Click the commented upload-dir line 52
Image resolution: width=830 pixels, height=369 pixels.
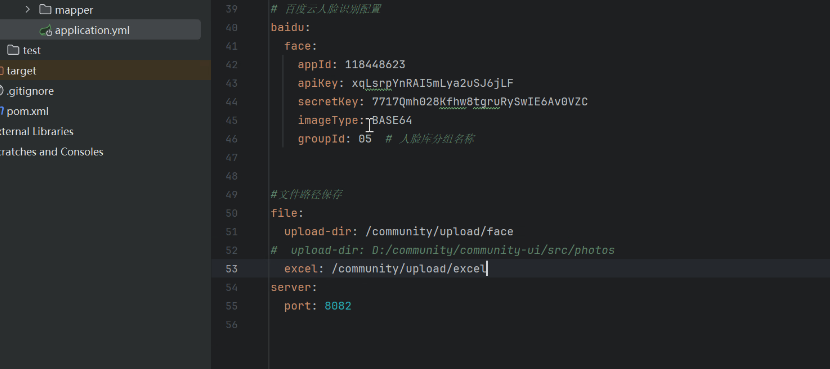tap(443, 250)
